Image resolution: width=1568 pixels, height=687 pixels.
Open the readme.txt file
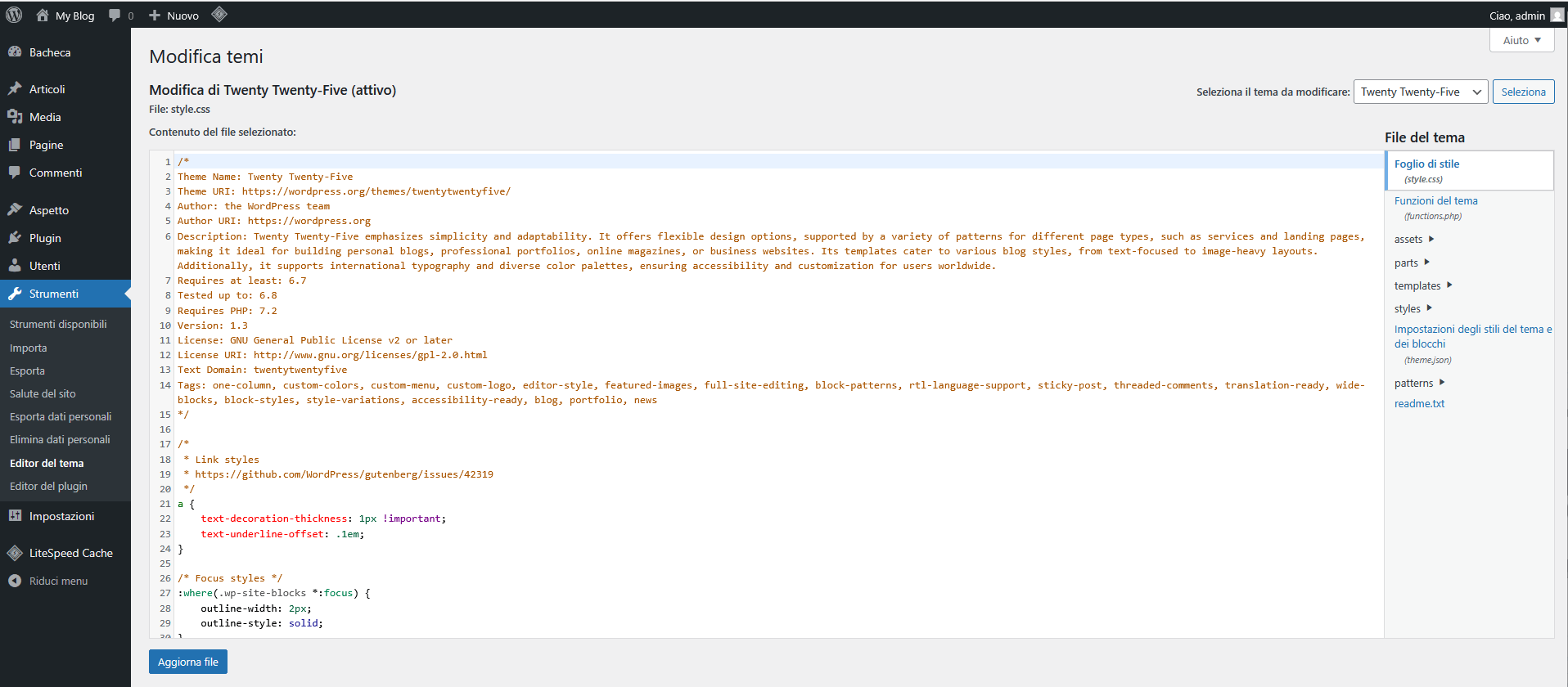tap(1419, 403)
